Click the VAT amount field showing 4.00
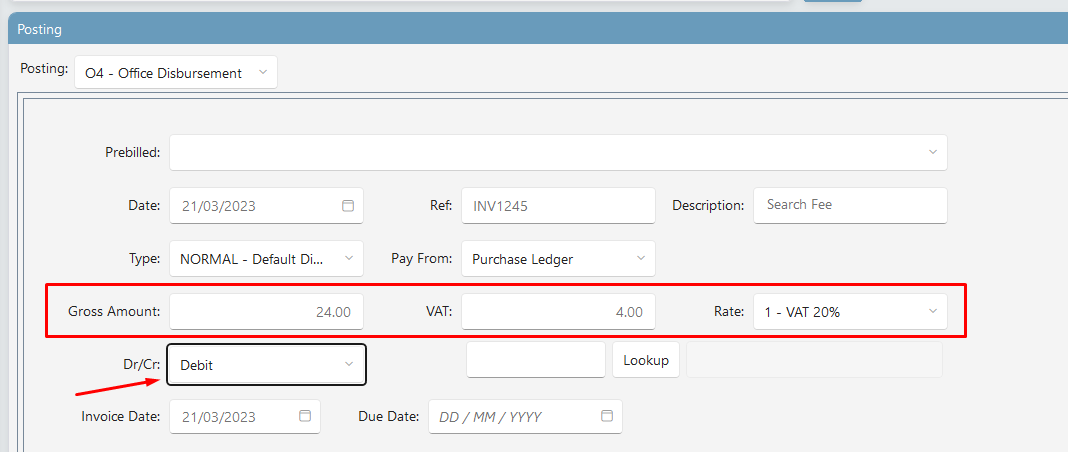 [558, 312]
